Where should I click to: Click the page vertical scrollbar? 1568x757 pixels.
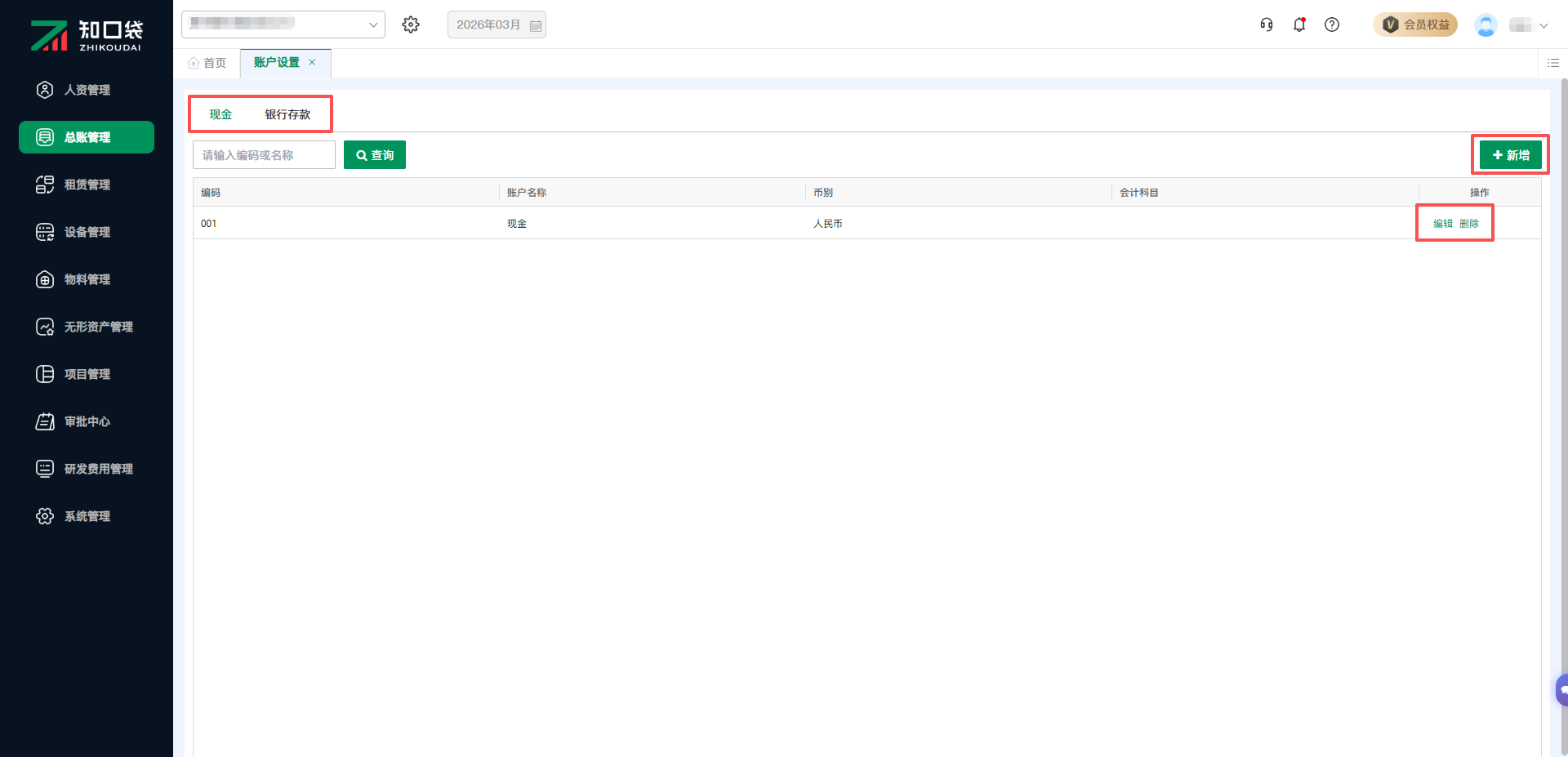pyautogui.click(x=1564, y=417)
